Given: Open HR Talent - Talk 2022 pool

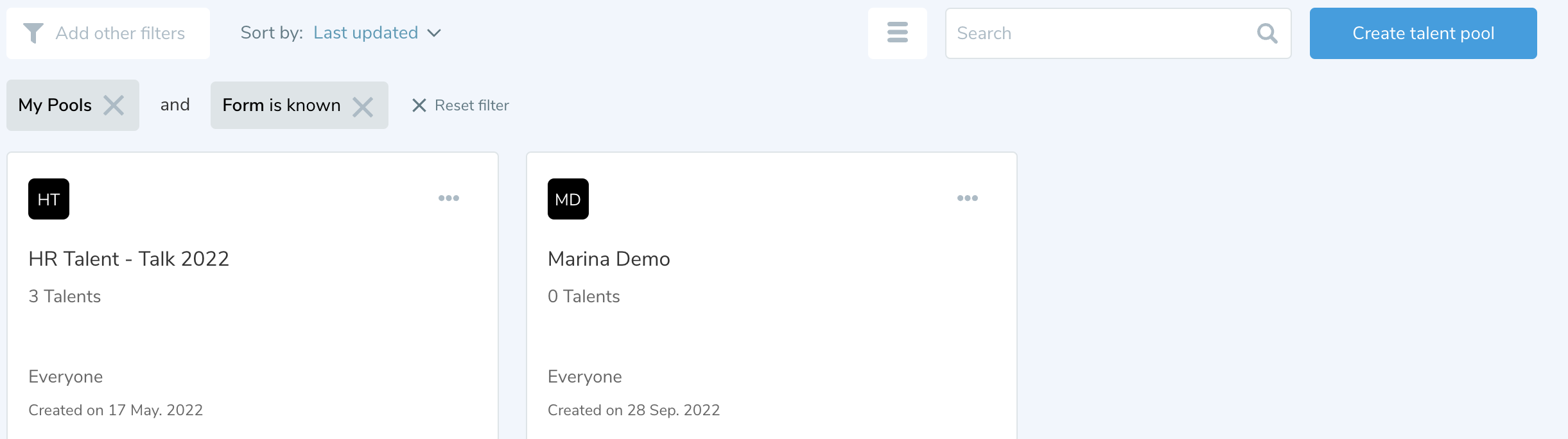Looking at the screenshot, I should (x=128, y=259).
